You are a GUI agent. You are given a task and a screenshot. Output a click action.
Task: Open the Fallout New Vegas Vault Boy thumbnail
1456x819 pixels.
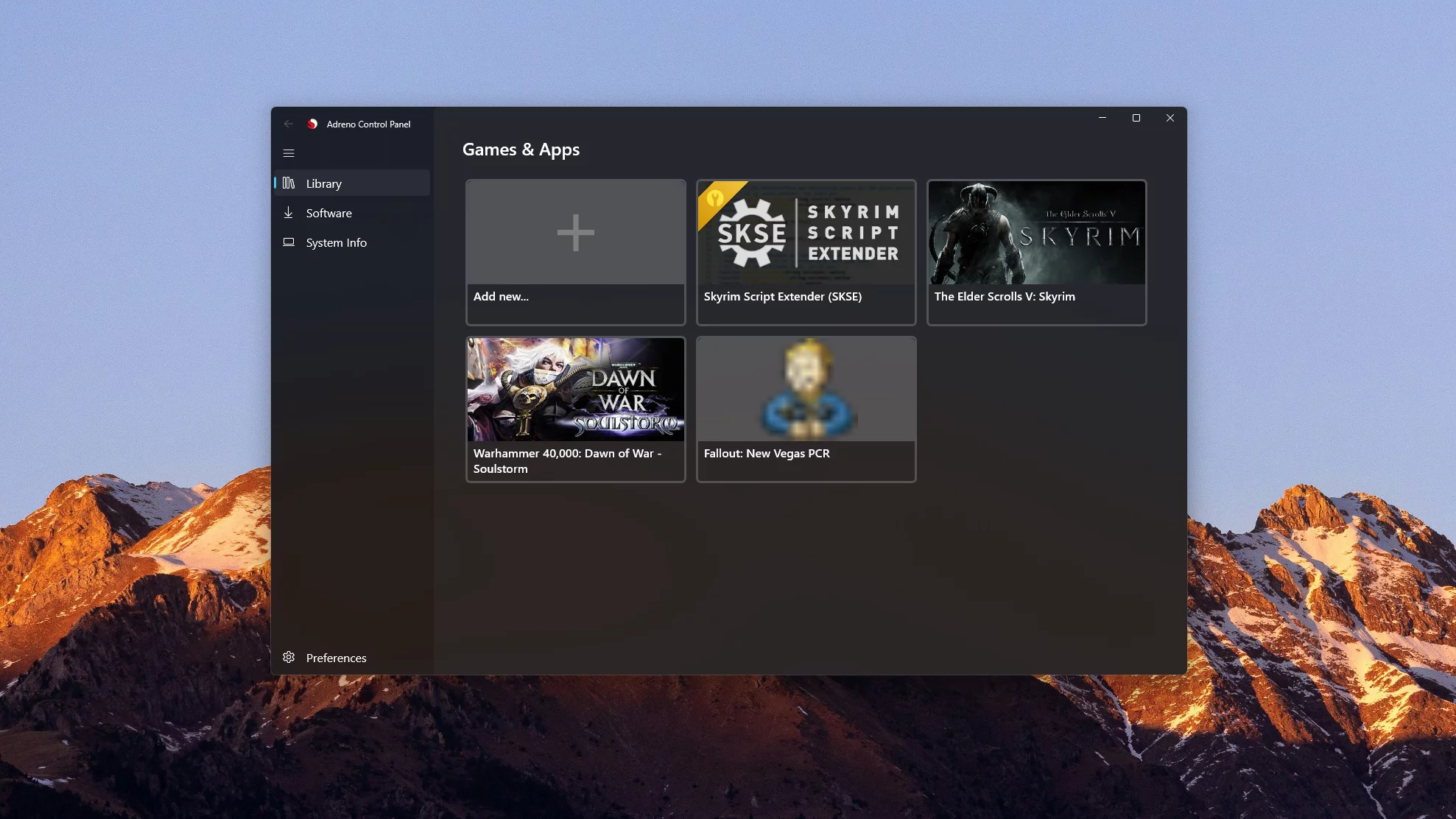(806, 390)
